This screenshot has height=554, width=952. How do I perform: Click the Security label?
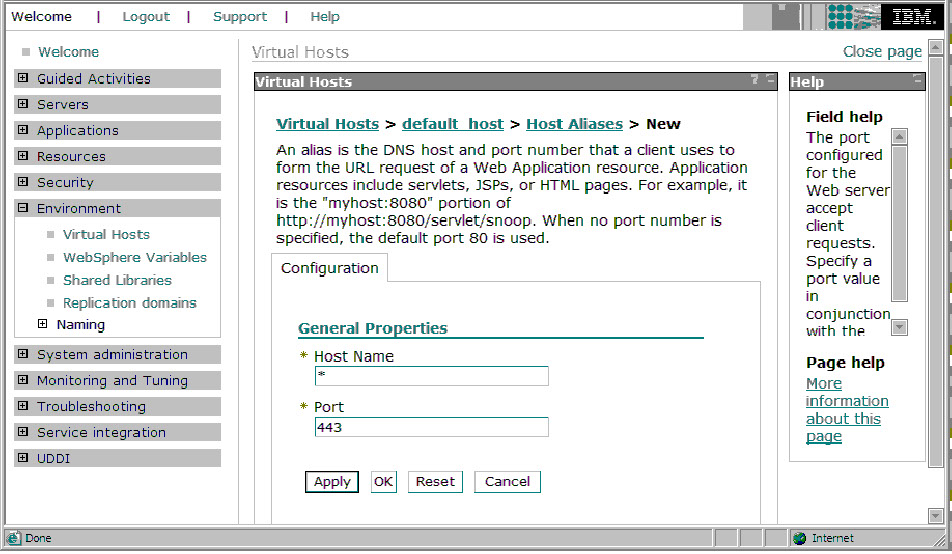[x=65, y=182]
